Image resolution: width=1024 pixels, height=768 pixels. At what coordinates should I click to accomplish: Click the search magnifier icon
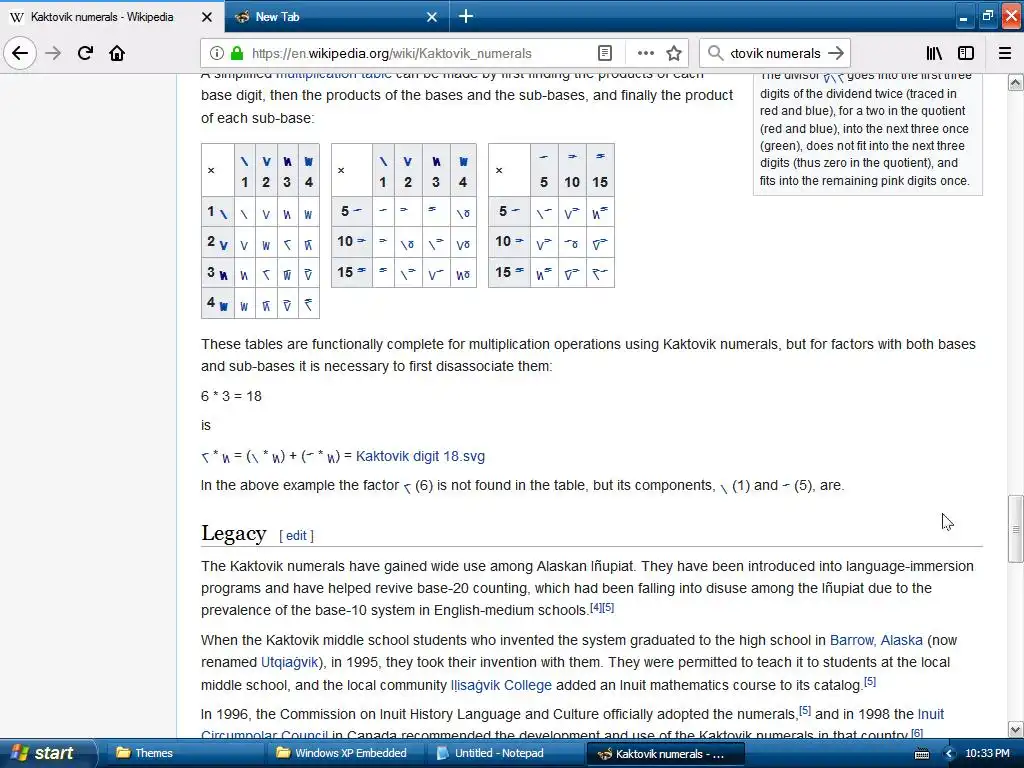716,53
